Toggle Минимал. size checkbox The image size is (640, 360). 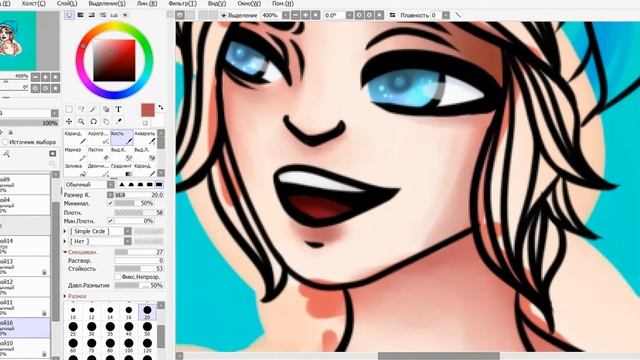(x=110, y=203)
